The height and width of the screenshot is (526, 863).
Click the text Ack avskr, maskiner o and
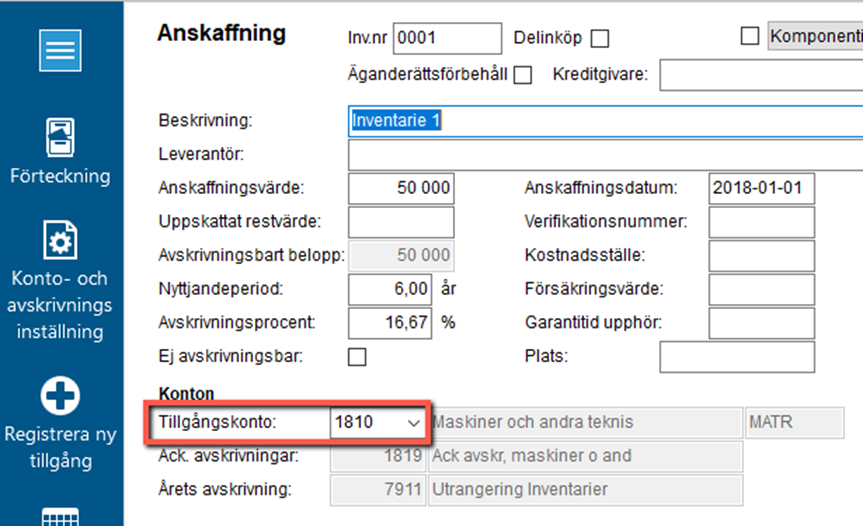532,456
